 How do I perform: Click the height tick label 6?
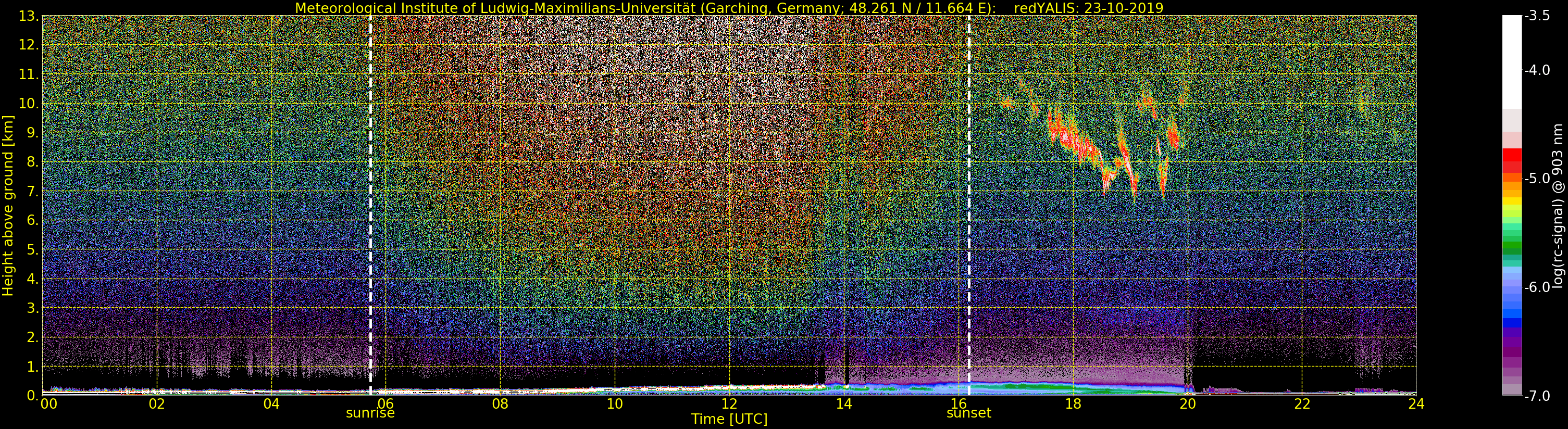[x=33, y=220]
